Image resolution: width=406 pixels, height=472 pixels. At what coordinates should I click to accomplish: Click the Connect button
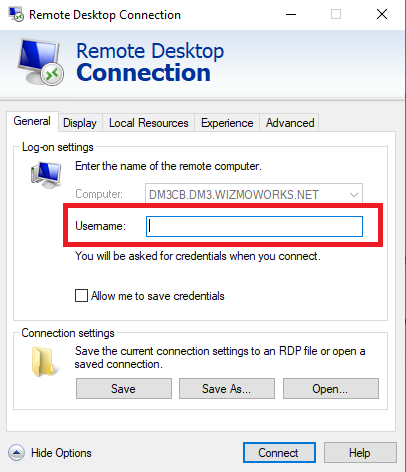279,453
